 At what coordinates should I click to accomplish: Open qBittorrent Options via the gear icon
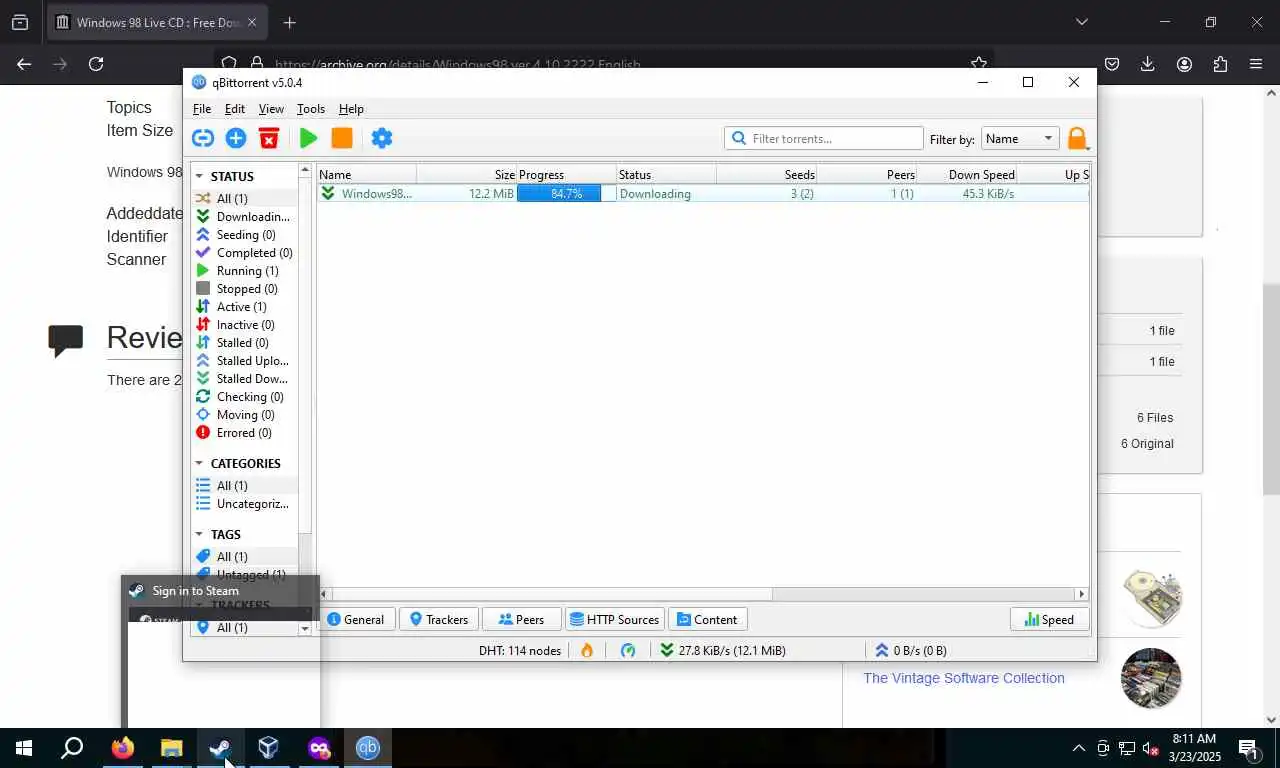[x=382, y=138]
